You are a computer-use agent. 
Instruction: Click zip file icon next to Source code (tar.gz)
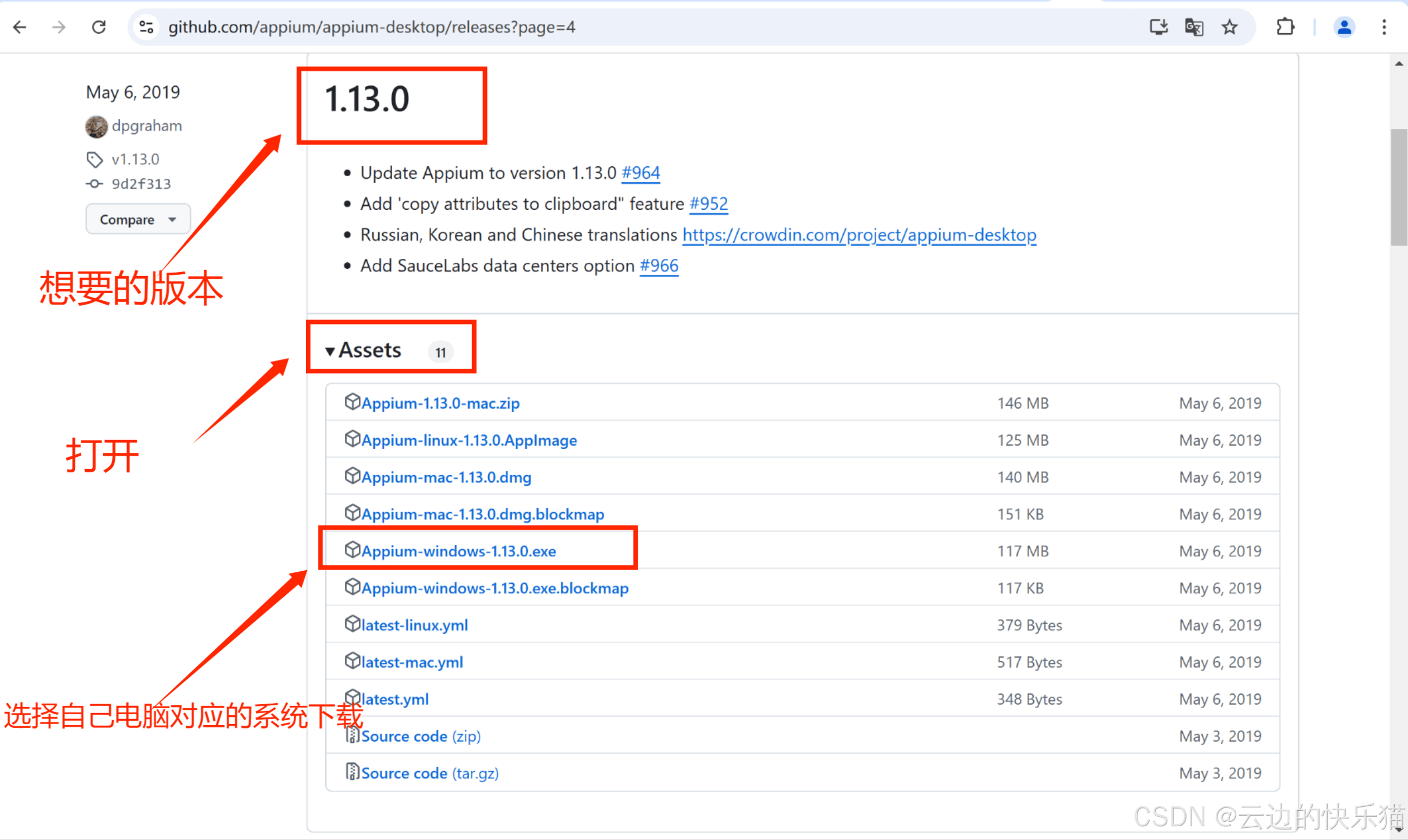(352, 772)
